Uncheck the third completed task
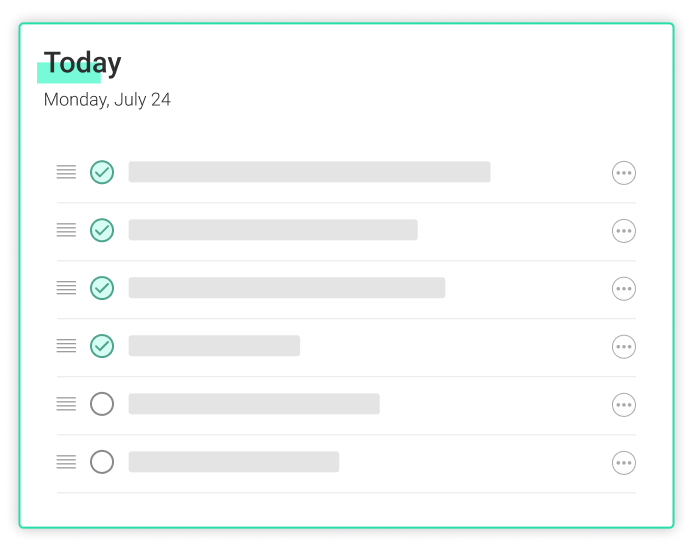The height and width of the screenshot is (553, 693). (x=102, y=288)
